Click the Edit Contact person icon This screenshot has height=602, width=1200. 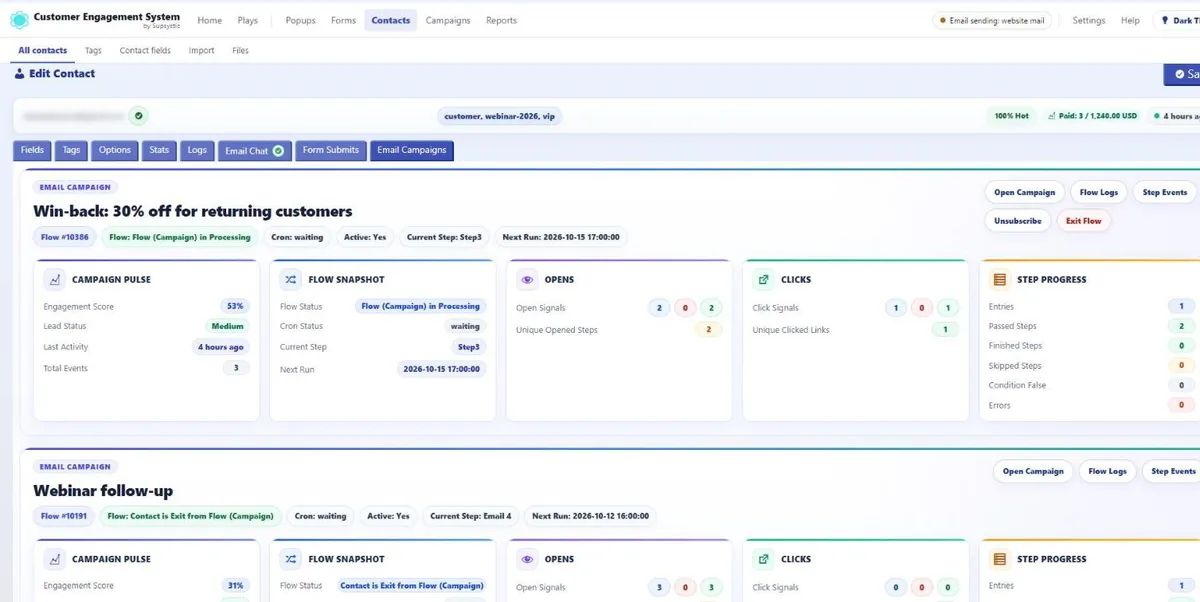19,74
